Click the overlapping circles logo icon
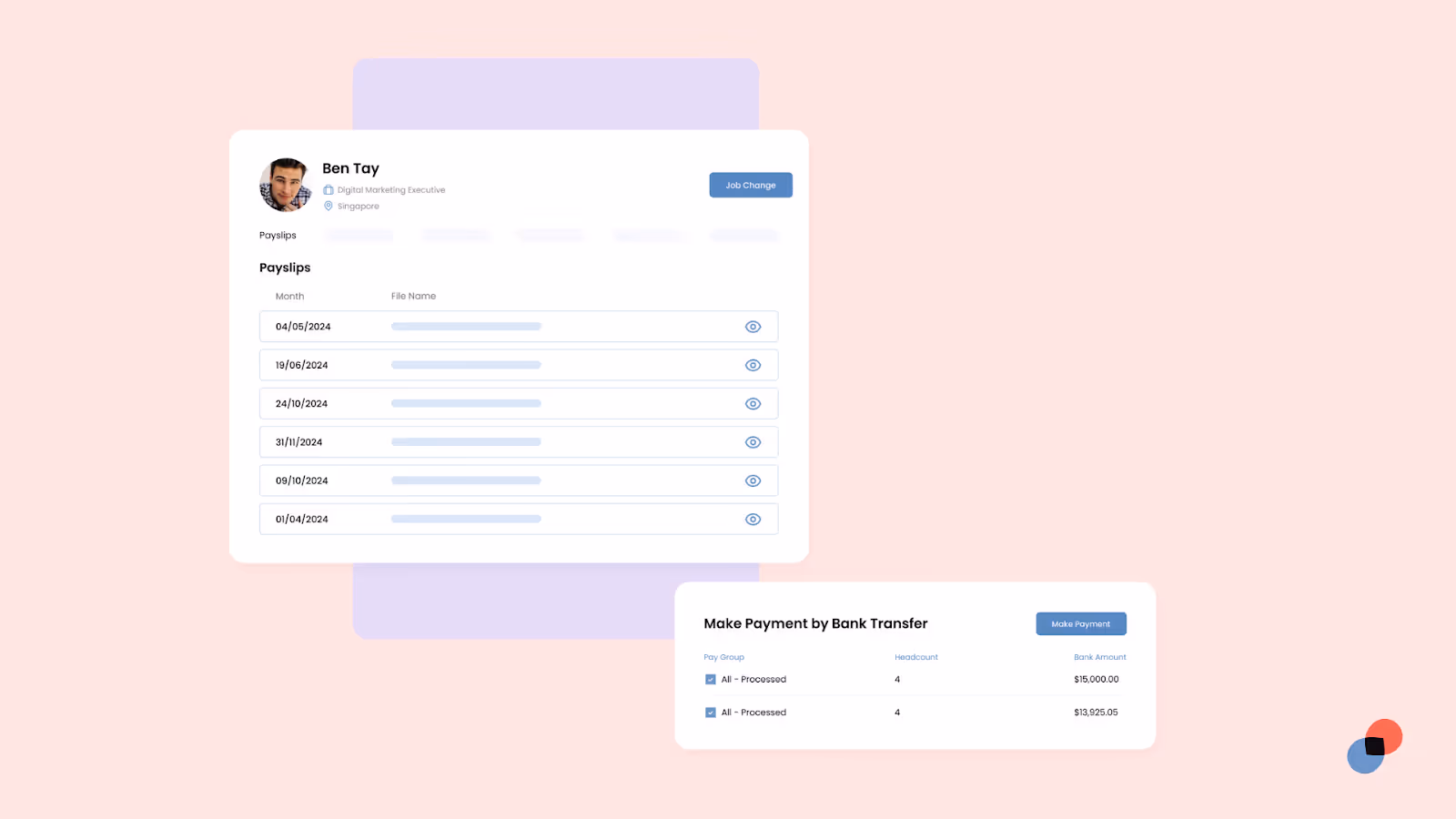The width and height of the screenshot is (1456, 819). 1375,746
